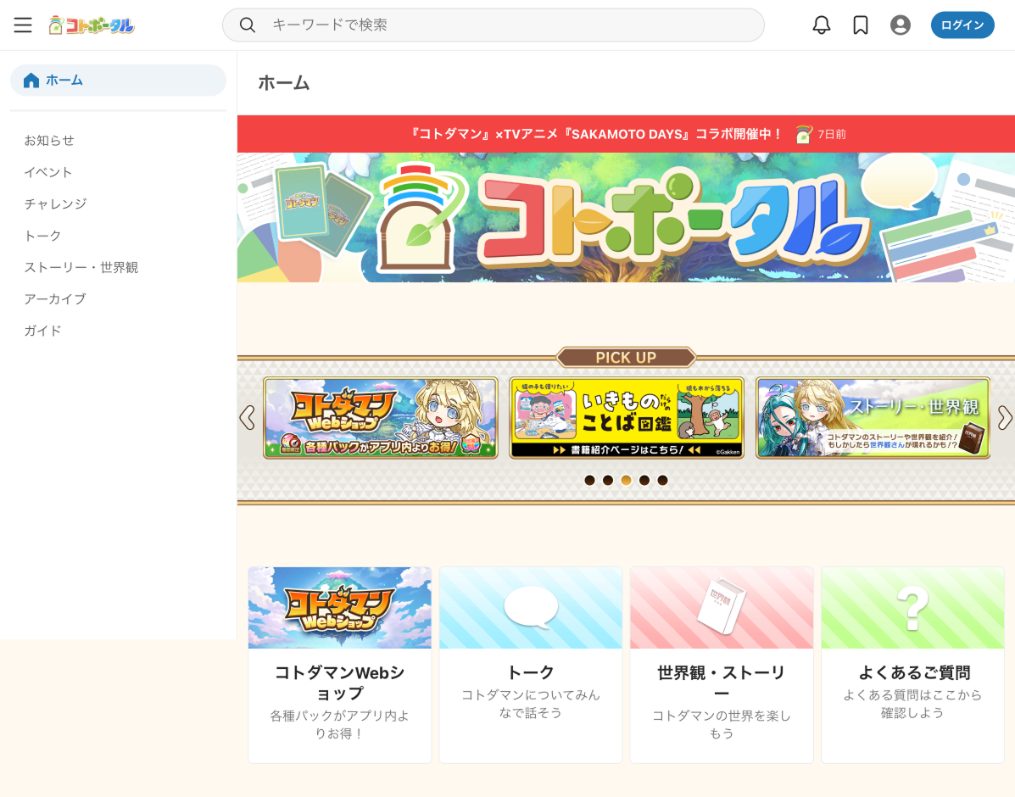
Task: Open the よくあるご質問 card
Action: coord(913,665)
